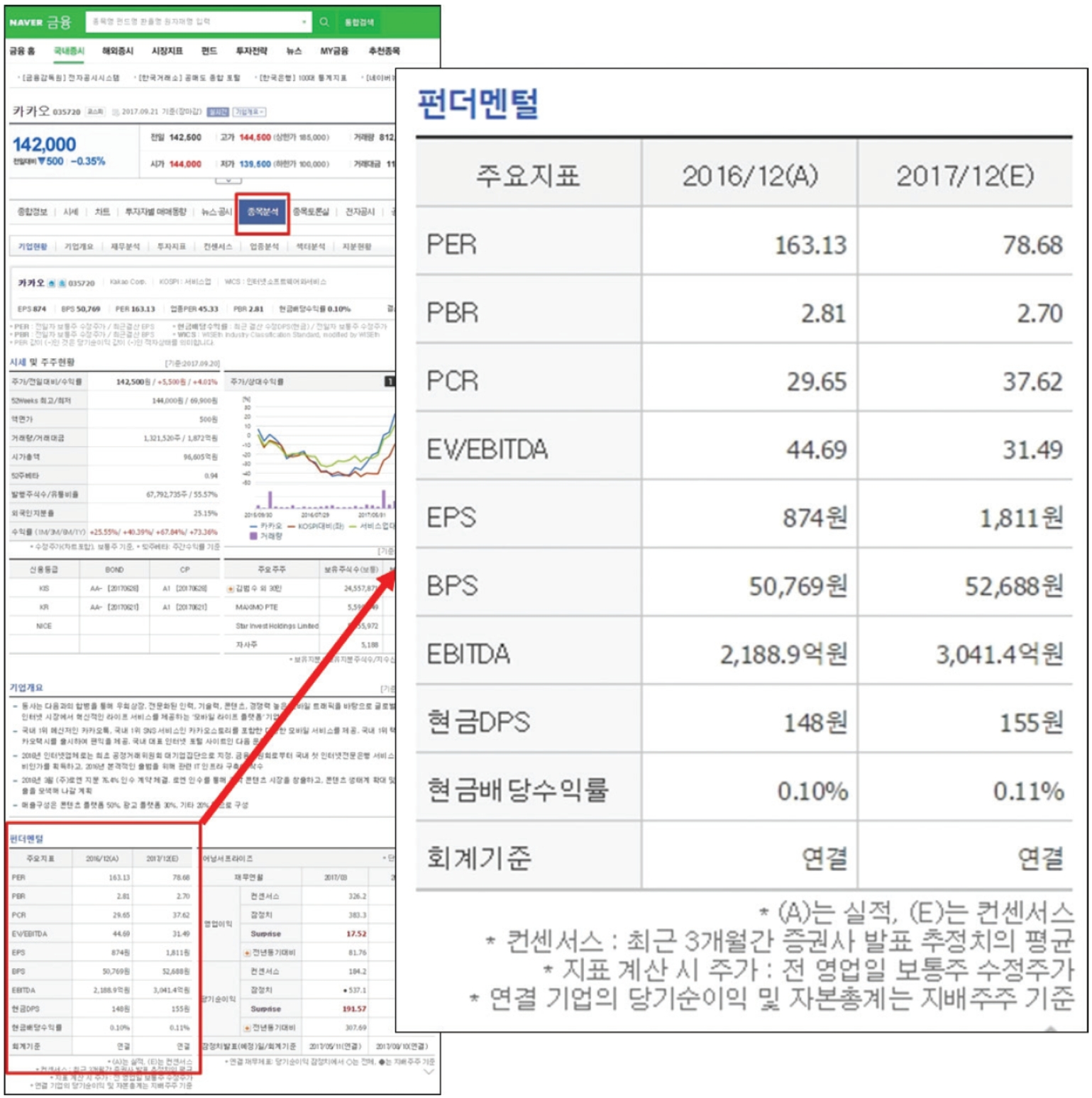This screenshot has height=1098, width=1092.
Task: Open the MY금융 menu
Action: 334,51
